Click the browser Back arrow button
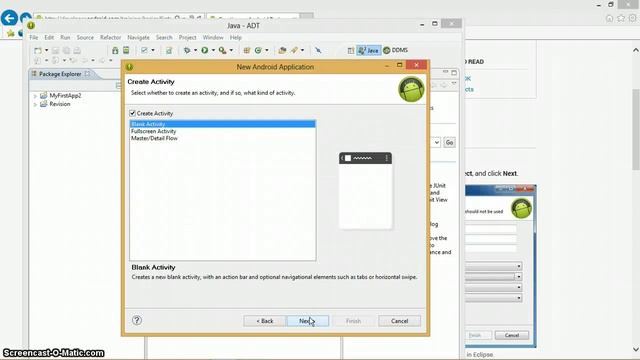This screenshot has width=640, height=360. tap(9, 18)
